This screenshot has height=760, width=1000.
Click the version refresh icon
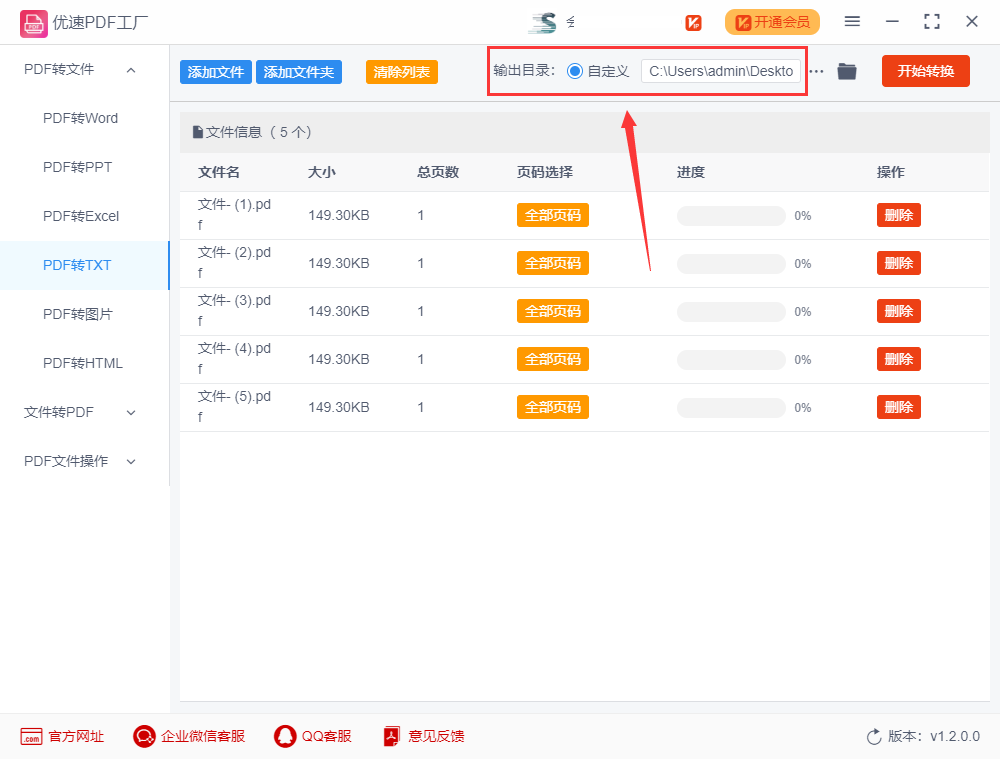874,736
